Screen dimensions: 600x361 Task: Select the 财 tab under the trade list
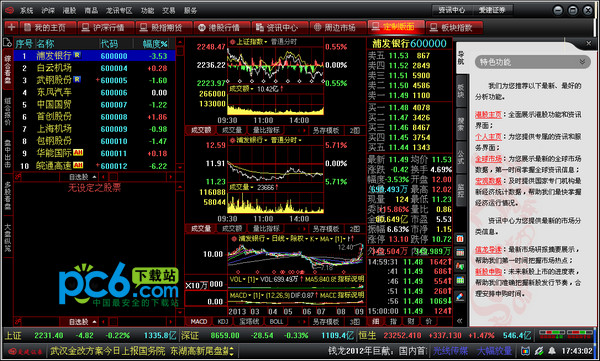click(411, 322)
